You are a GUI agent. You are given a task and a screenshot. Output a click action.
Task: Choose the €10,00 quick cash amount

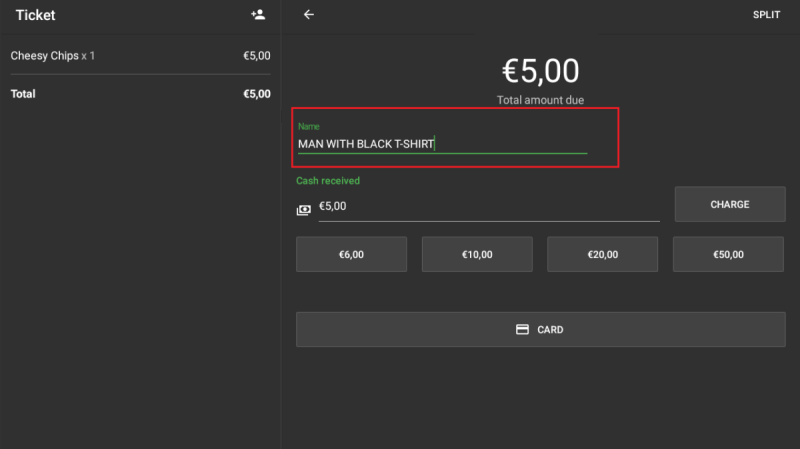pyautogui.click(x=477, y=254)
